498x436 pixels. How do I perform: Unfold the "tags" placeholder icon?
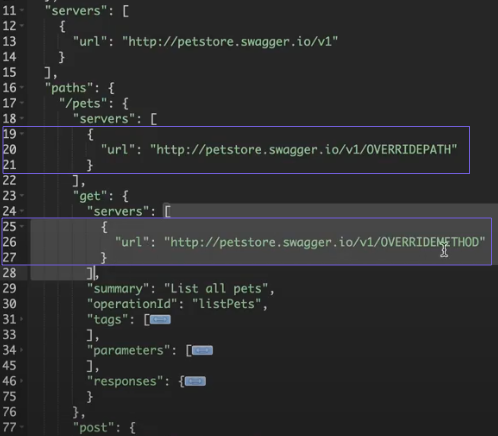pos(160,320)
